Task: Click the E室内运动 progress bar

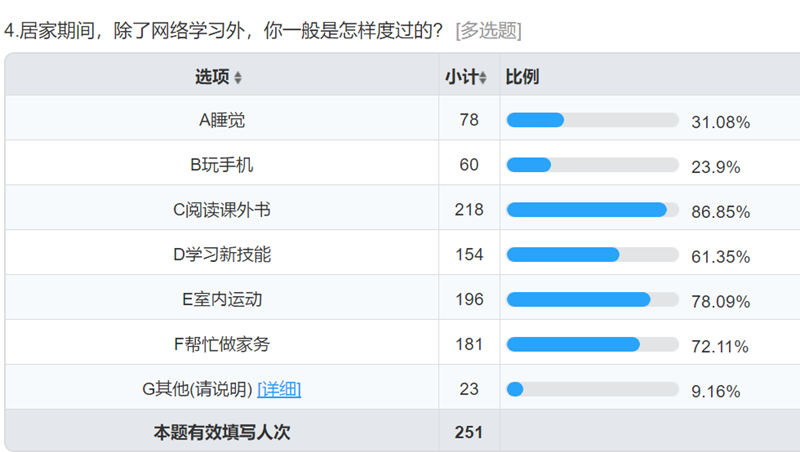Action: point(592,299)
